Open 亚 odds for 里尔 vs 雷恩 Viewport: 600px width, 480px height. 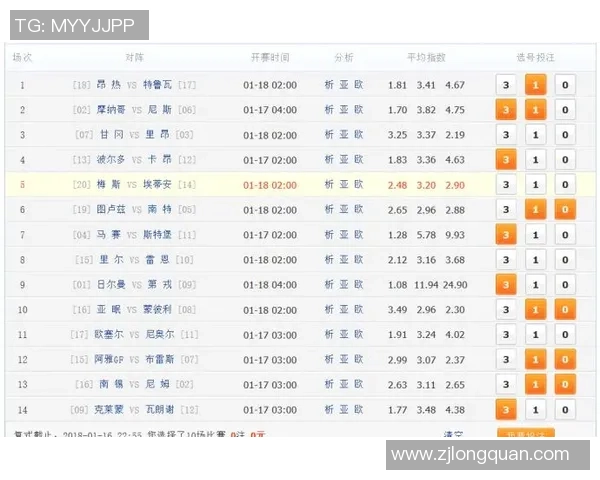click(x=344, y=260)
